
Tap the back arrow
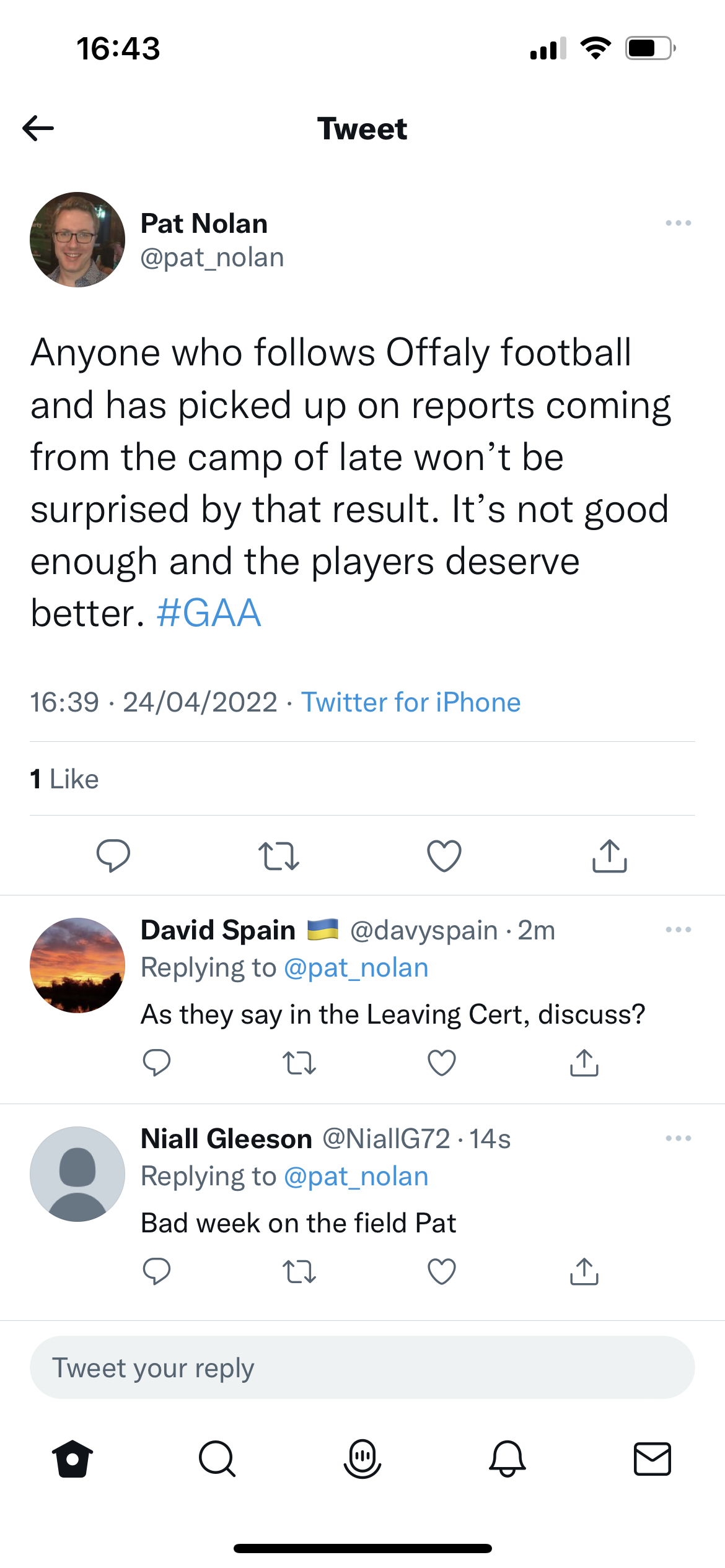click(38, 128)
